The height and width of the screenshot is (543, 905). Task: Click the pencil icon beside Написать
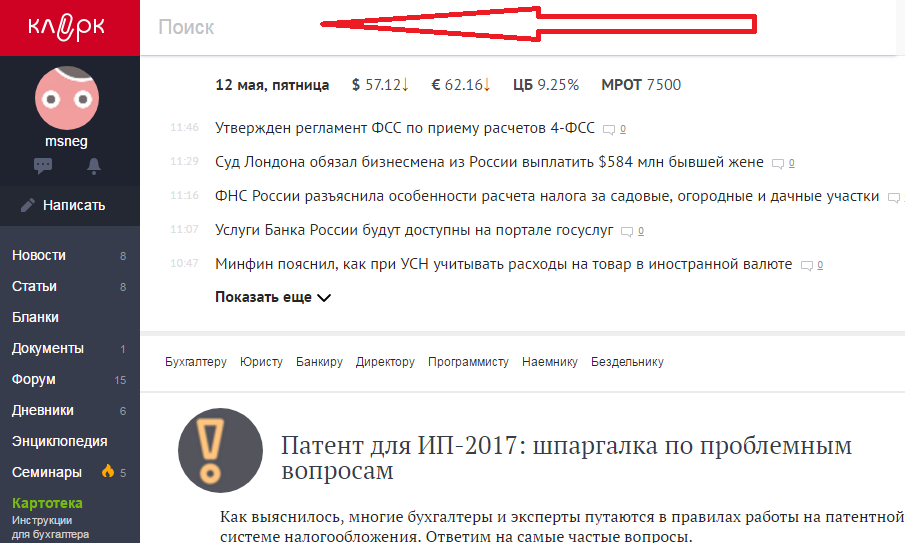(27, 205)
